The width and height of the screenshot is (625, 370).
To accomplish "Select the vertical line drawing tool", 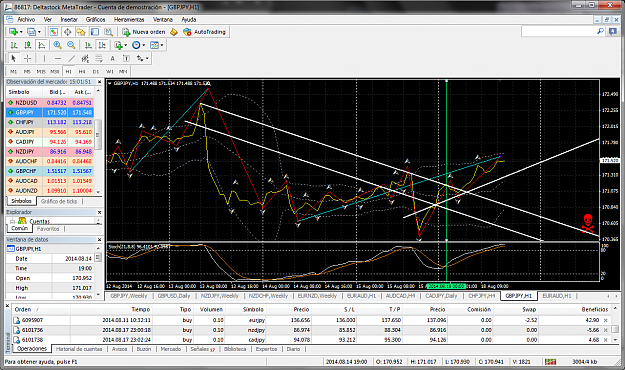I will 44,59.
